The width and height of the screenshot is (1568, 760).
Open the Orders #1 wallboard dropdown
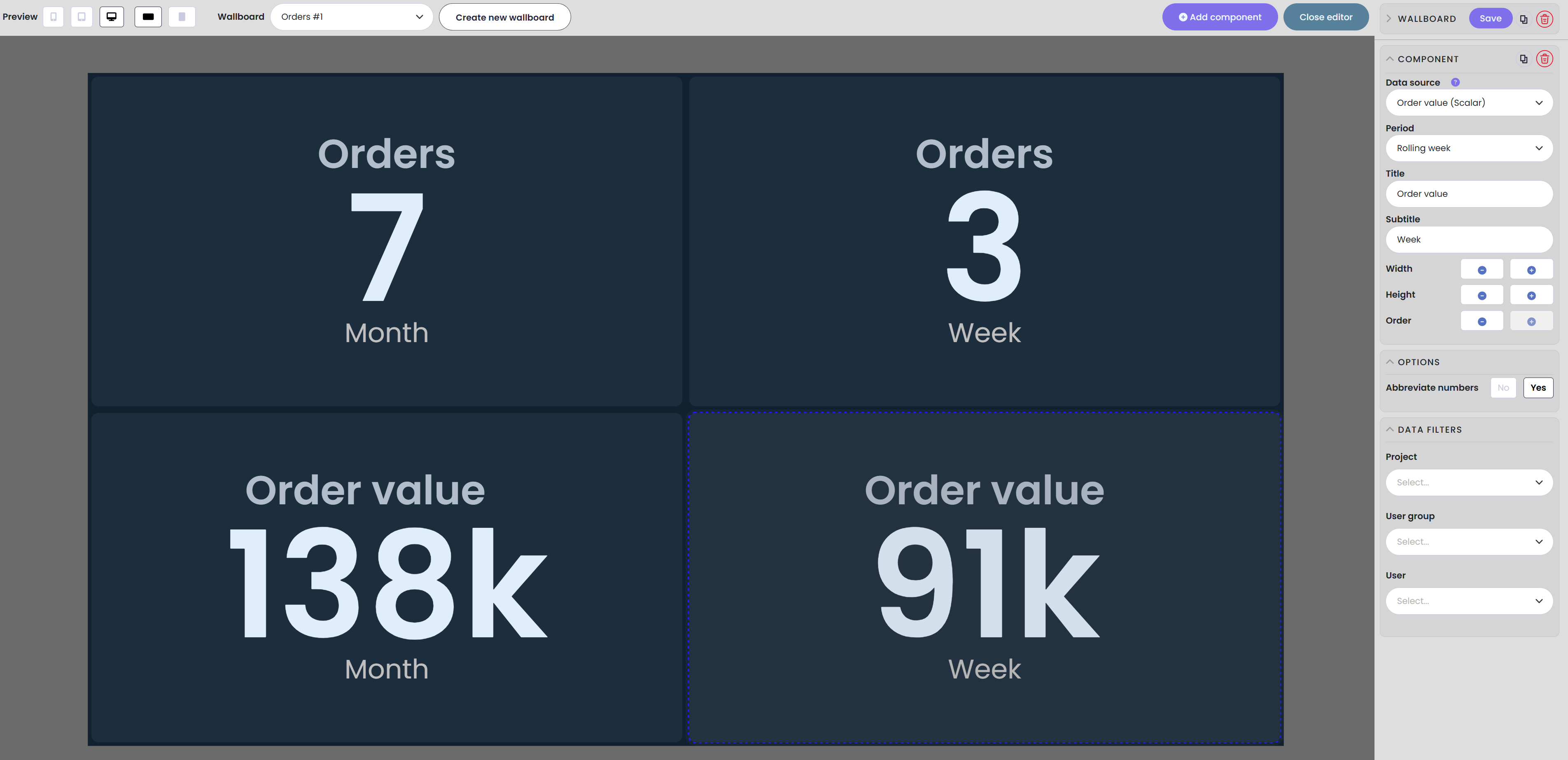[351, 17]
